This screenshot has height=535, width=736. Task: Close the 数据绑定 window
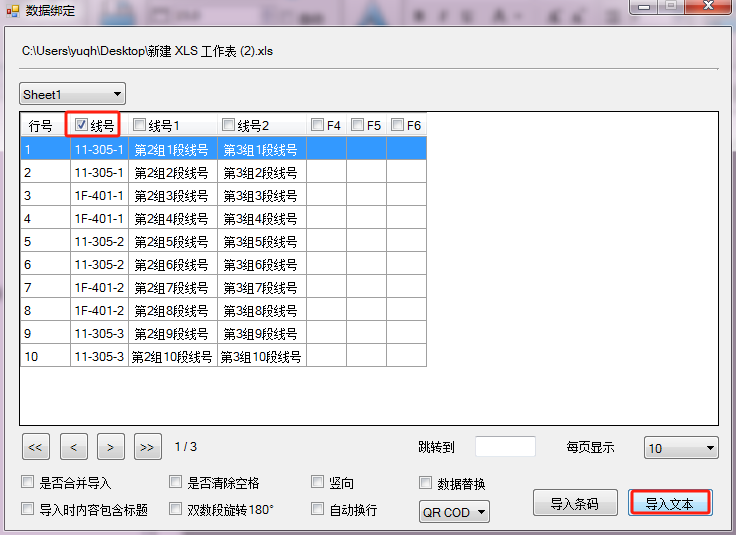pyautogui.click(x=709, y=6)
